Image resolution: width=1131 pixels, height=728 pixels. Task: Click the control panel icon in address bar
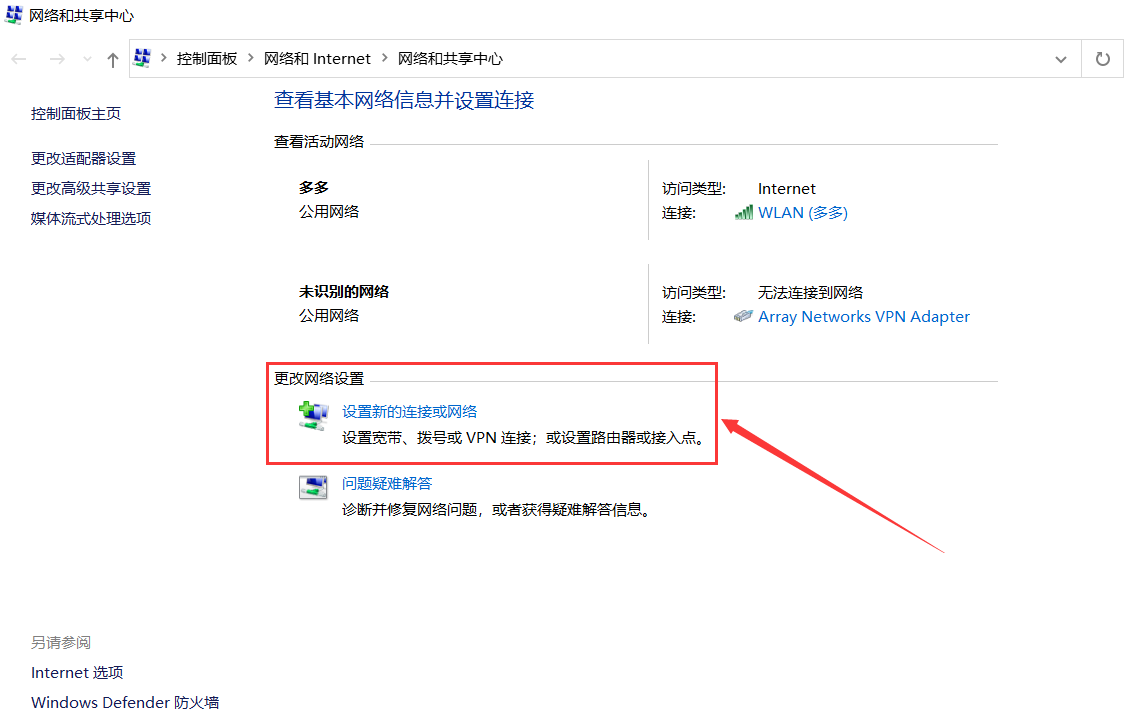coord(143,59)
